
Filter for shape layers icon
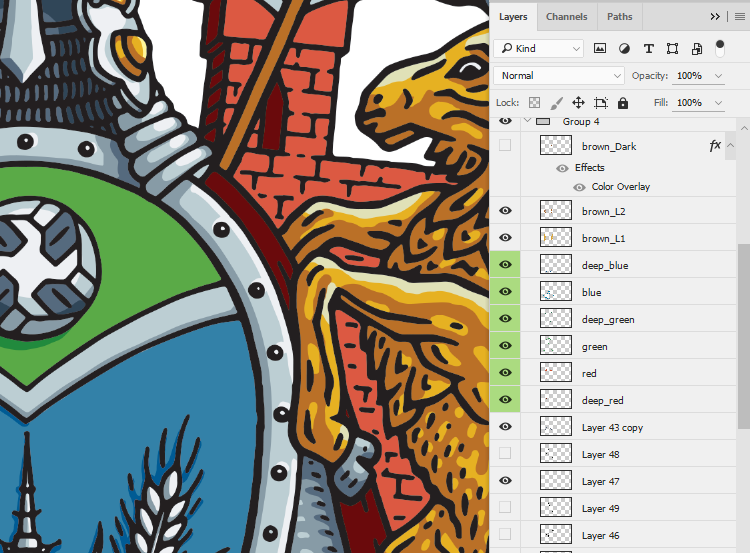[672, 48]
